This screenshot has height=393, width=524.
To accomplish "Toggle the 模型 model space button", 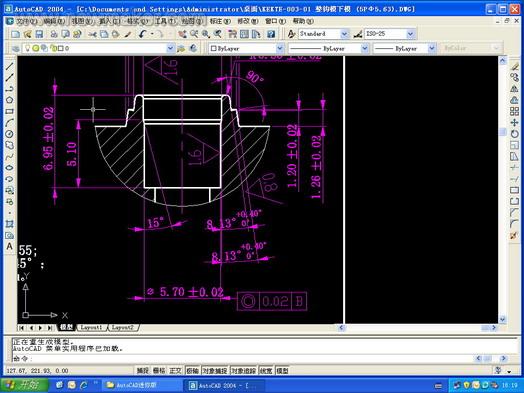I will click(x=282, y=371).
